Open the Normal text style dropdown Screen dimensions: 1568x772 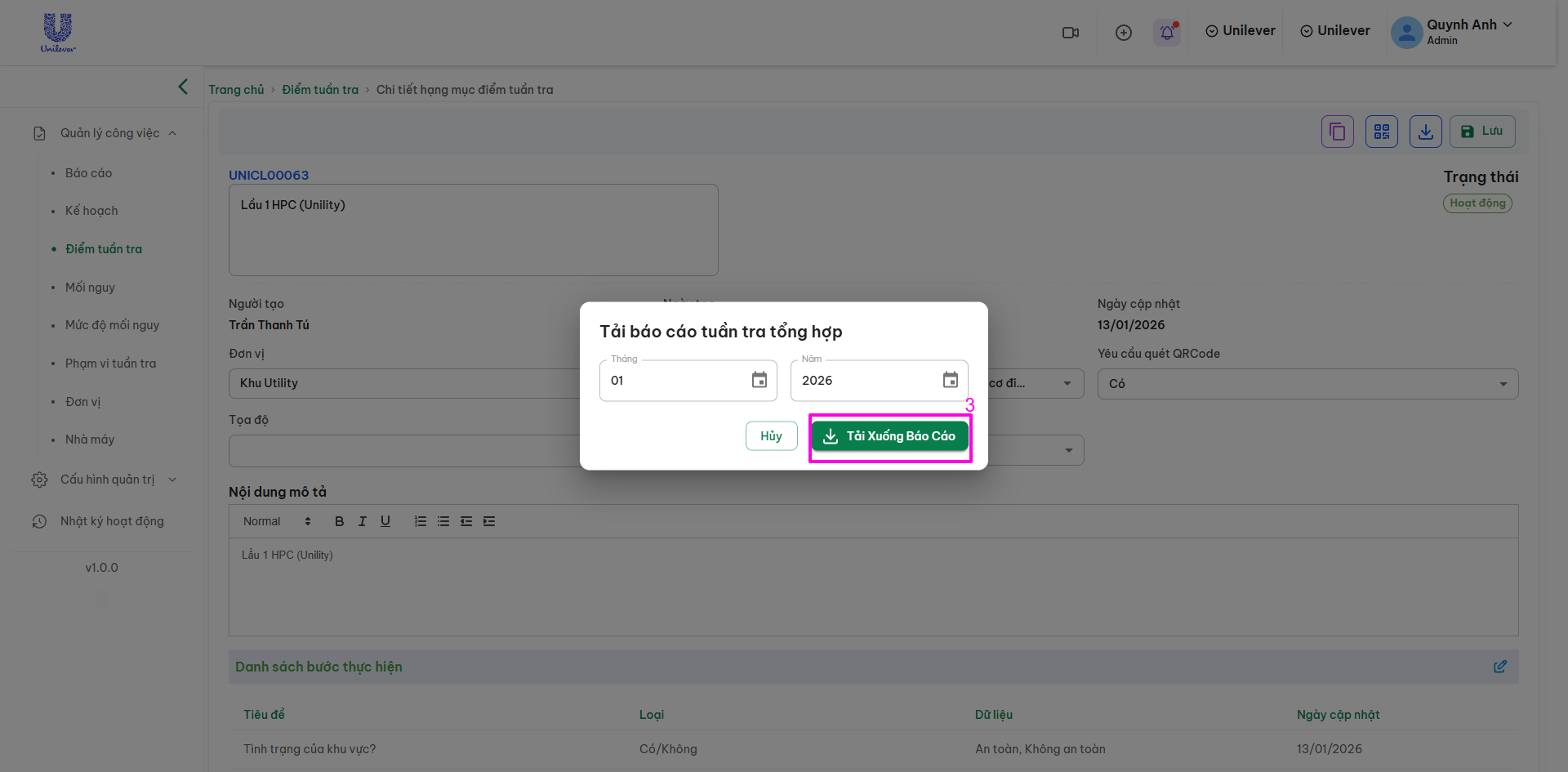(x=277, y=521)
